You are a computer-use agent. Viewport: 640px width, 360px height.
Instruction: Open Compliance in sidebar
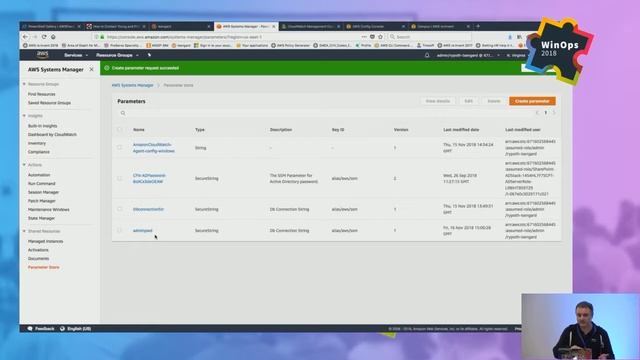tap(39, 152)
